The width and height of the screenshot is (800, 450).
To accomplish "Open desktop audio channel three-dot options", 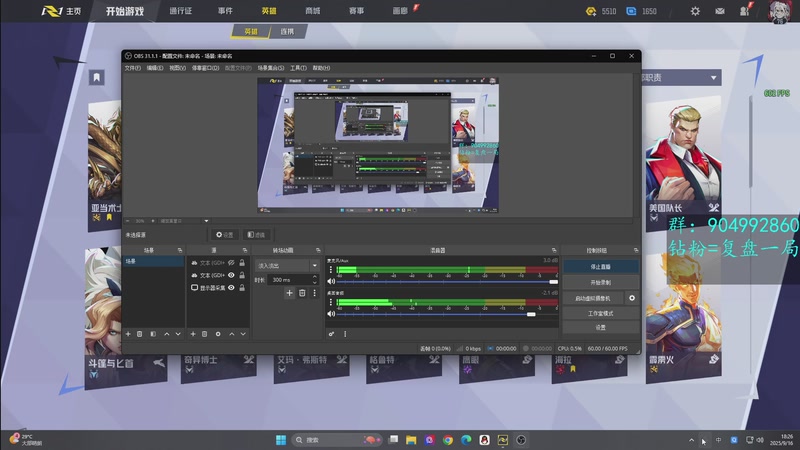I will tap(331, 303).
